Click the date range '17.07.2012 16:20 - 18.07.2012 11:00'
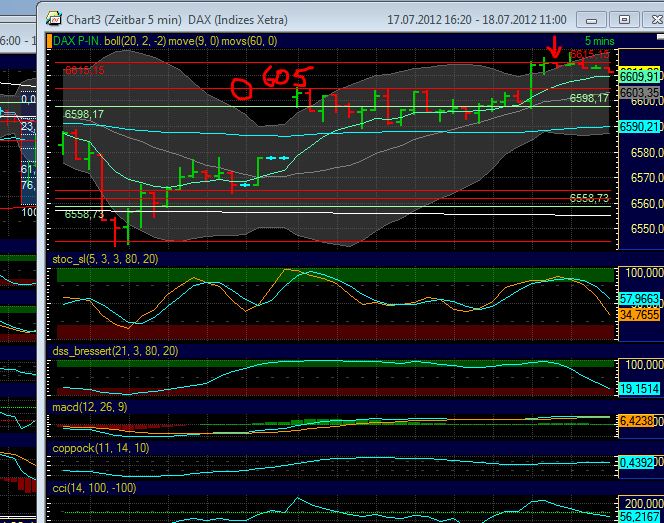 [477, 20]
